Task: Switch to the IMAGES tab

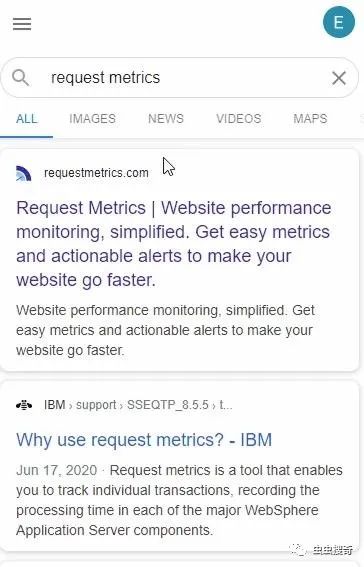Action: click(x=93, y=119)
